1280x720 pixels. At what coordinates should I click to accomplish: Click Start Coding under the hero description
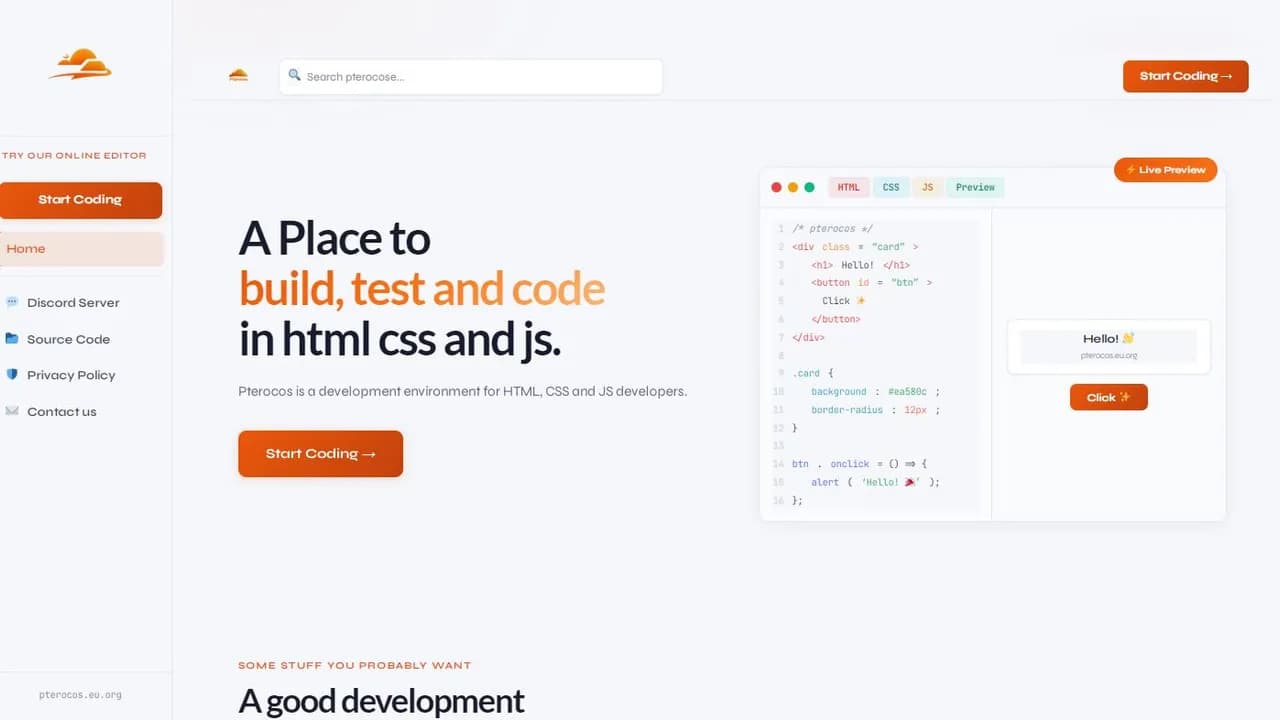coord(320,454)
